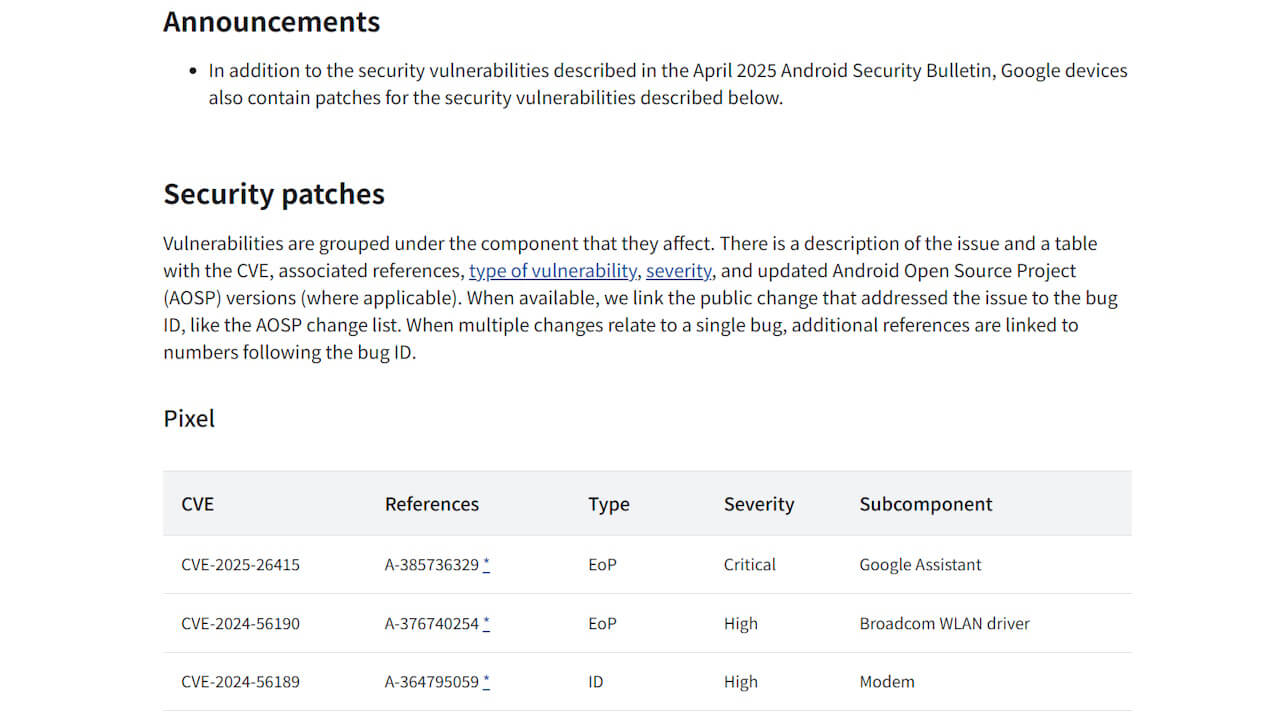
Task: Click the Announcements heading
Action: tap(272, 21)
